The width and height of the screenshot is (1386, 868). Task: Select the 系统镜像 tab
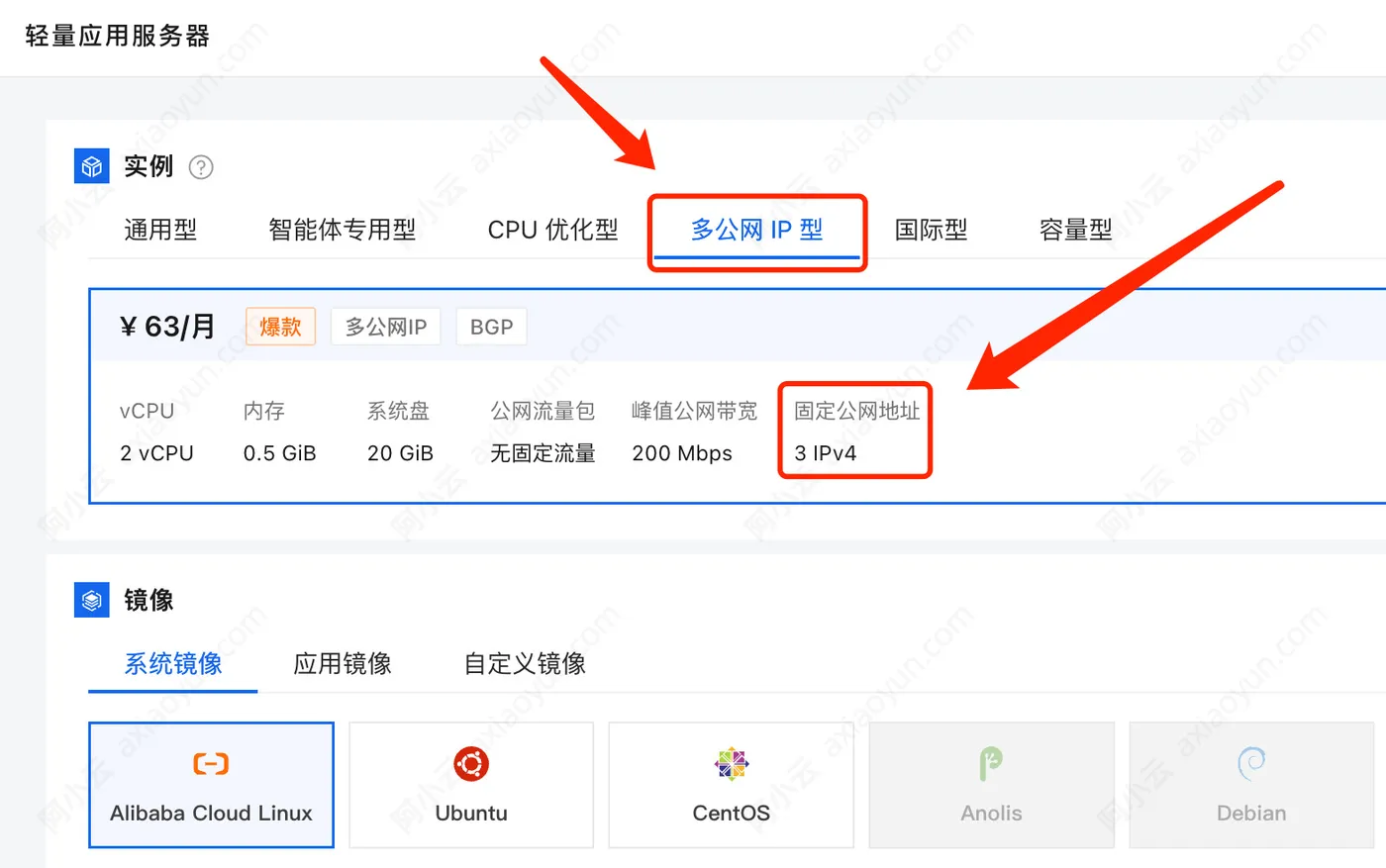[173, 663]
